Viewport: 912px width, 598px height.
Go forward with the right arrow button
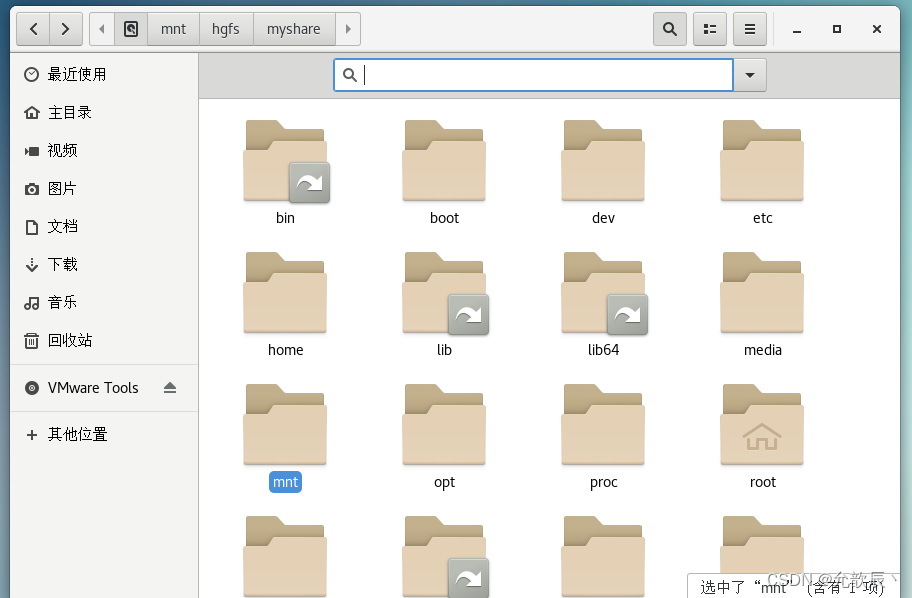(x=65, y=29)
